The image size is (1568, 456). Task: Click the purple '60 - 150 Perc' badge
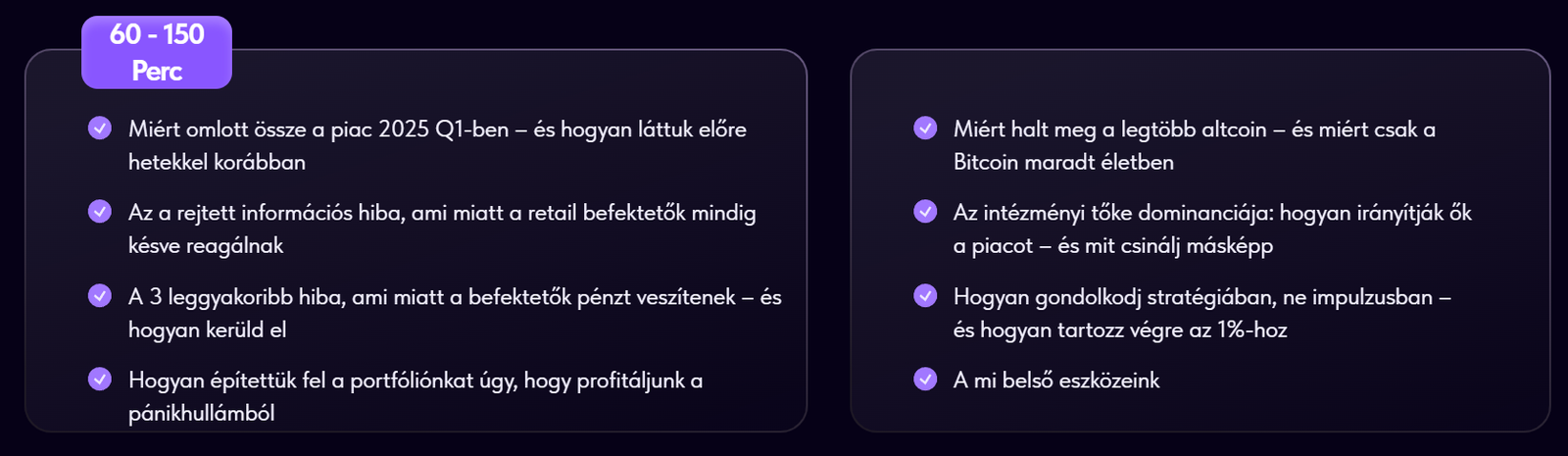click(157, 52)
